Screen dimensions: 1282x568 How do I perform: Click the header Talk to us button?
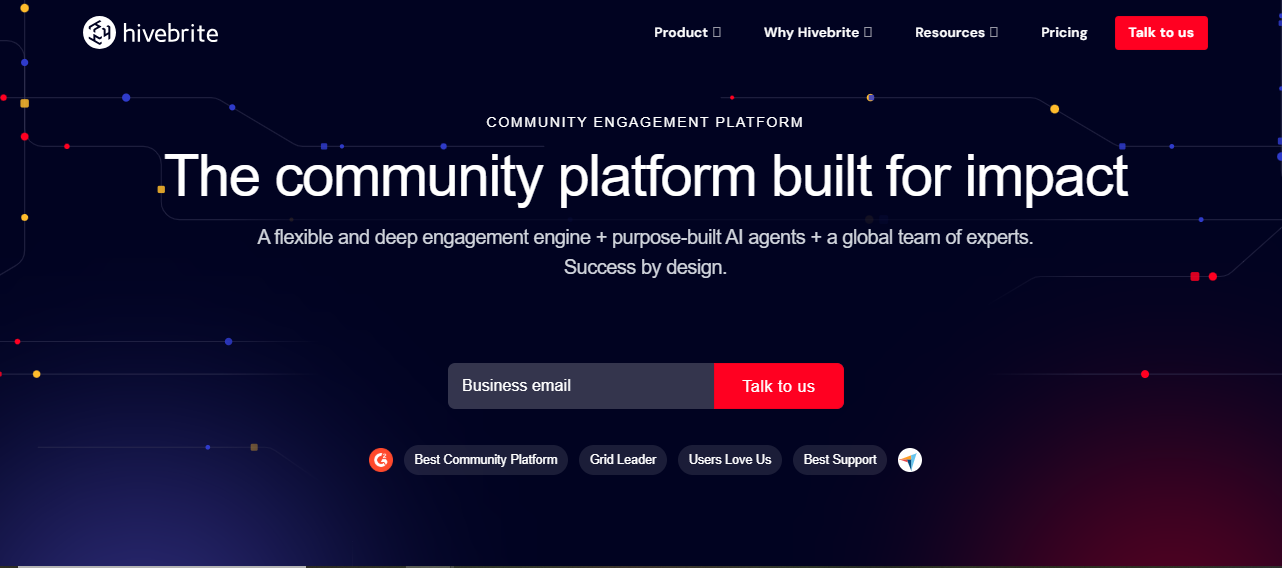(x=1161, y=33)
